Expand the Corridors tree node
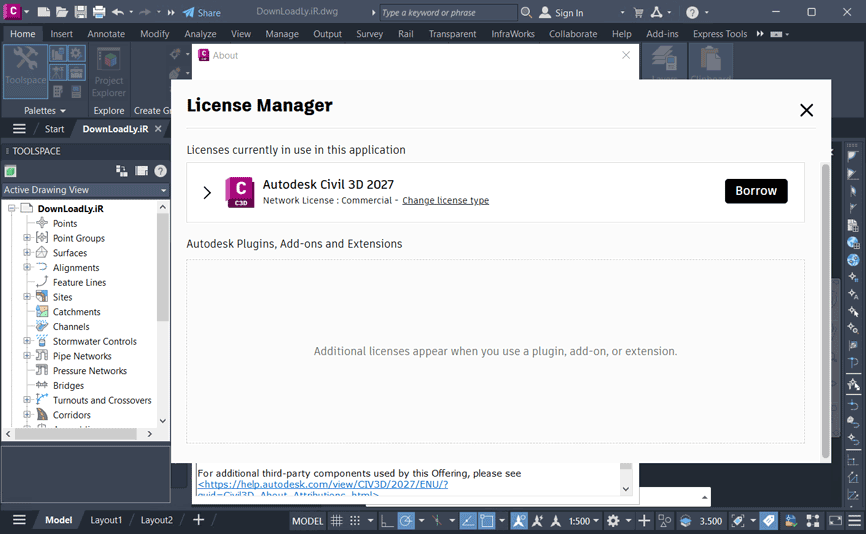 [27, 415]
